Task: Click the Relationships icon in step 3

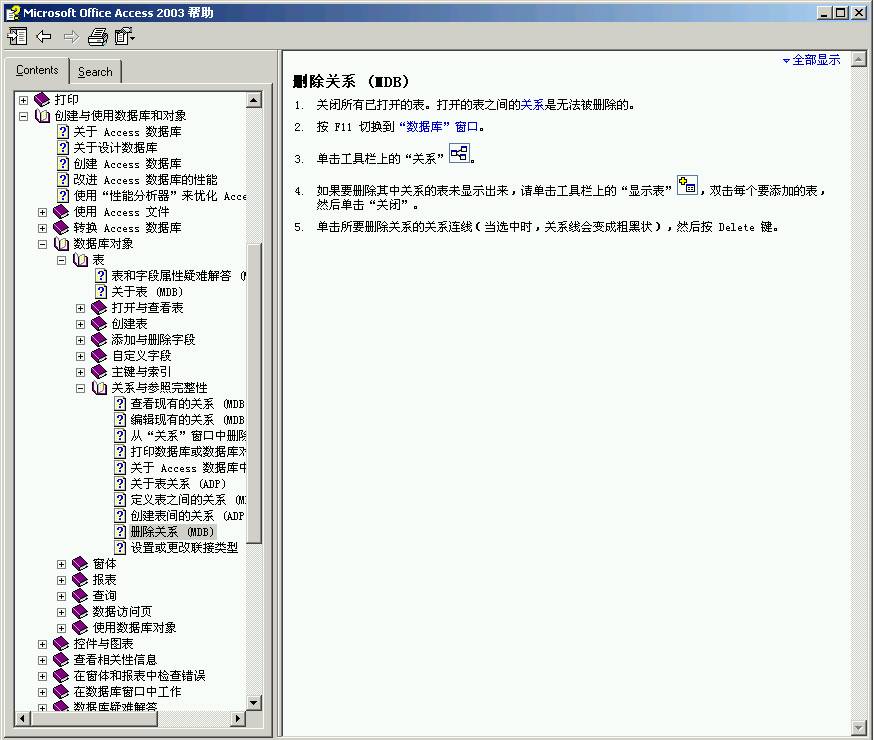Action: 459,153
